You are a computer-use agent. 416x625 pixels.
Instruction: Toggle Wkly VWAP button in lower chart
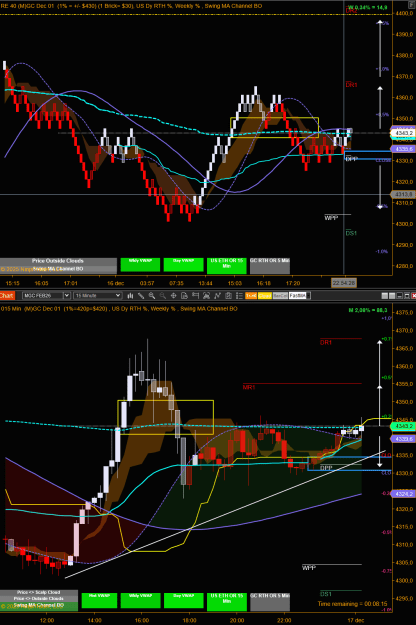(140, 600)
